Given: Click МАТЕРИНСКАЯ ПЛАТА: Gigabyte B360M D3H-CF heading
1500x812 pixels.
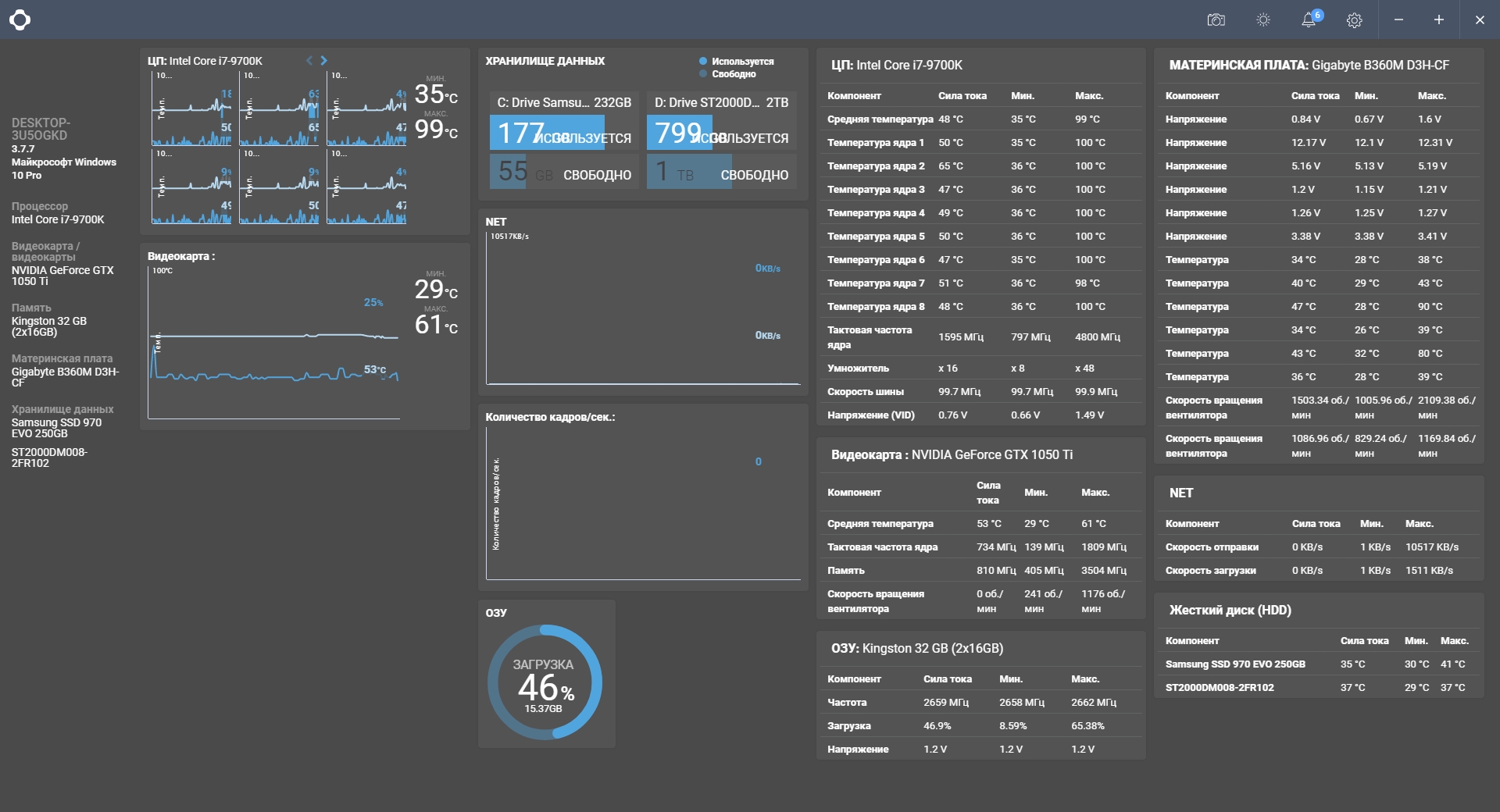Looking at the screenshot, I should pos(1309,66).
